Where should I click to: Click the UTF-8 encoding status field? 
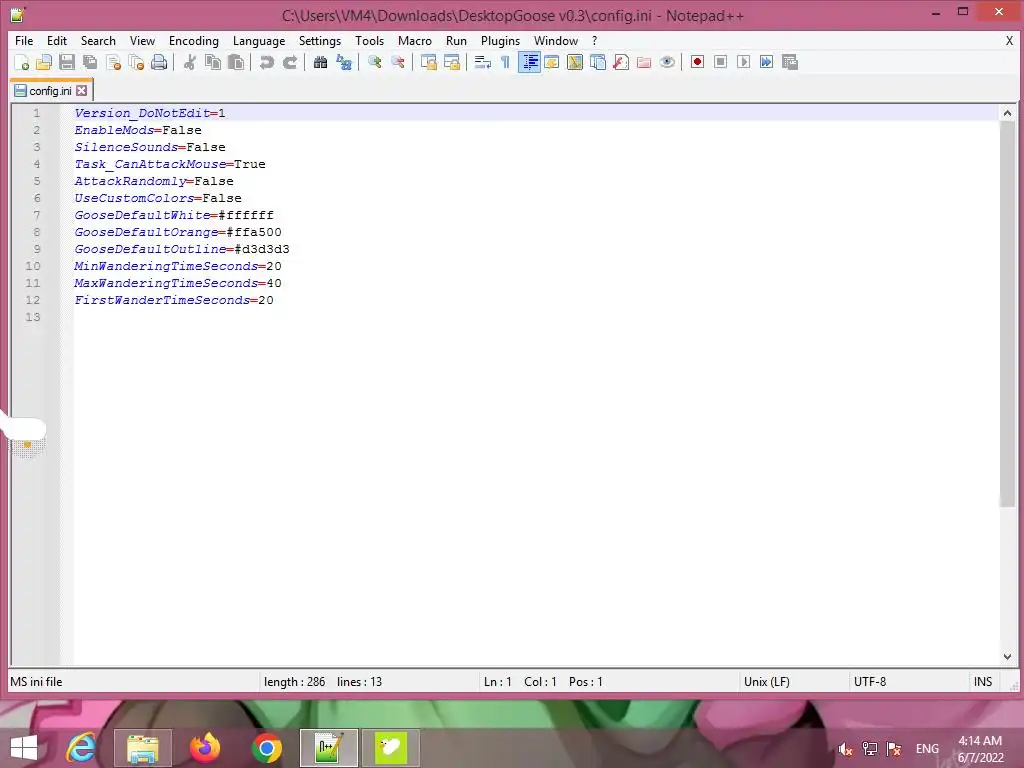(x=870, y=682)
